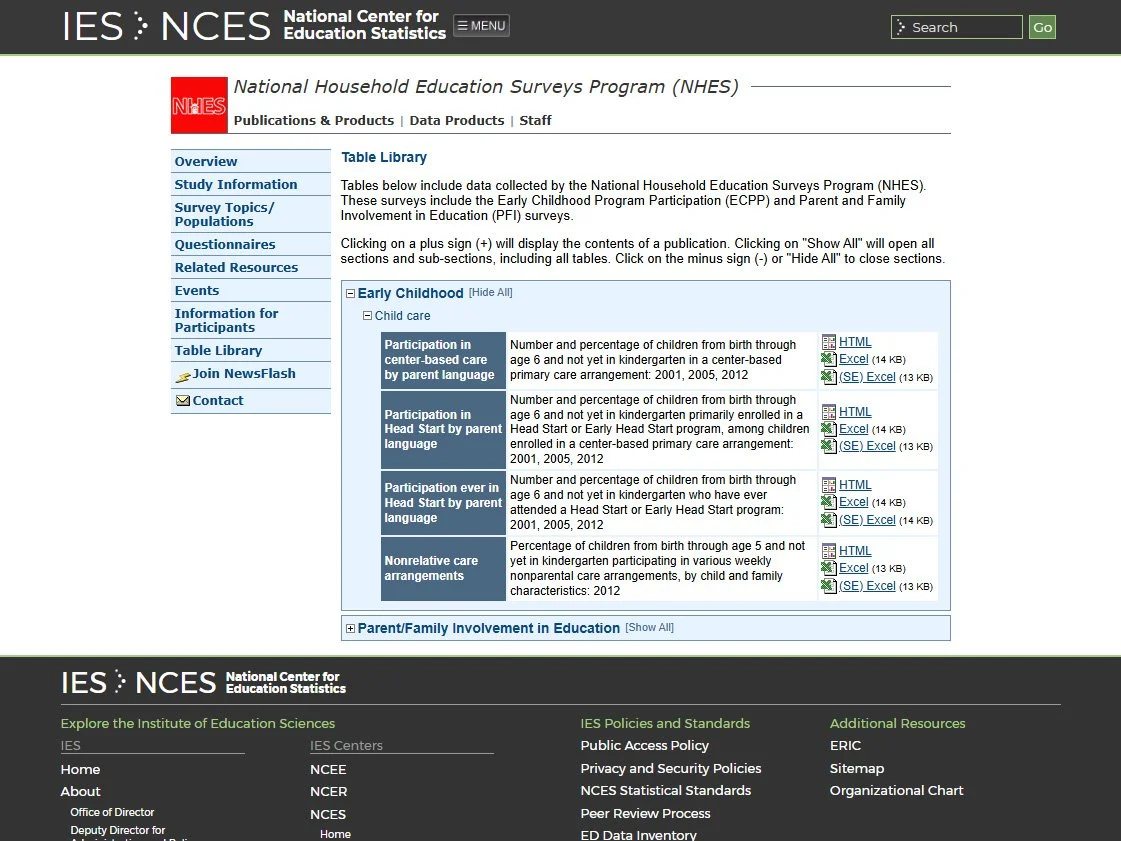Open footer Public Access Policy link

645,745
